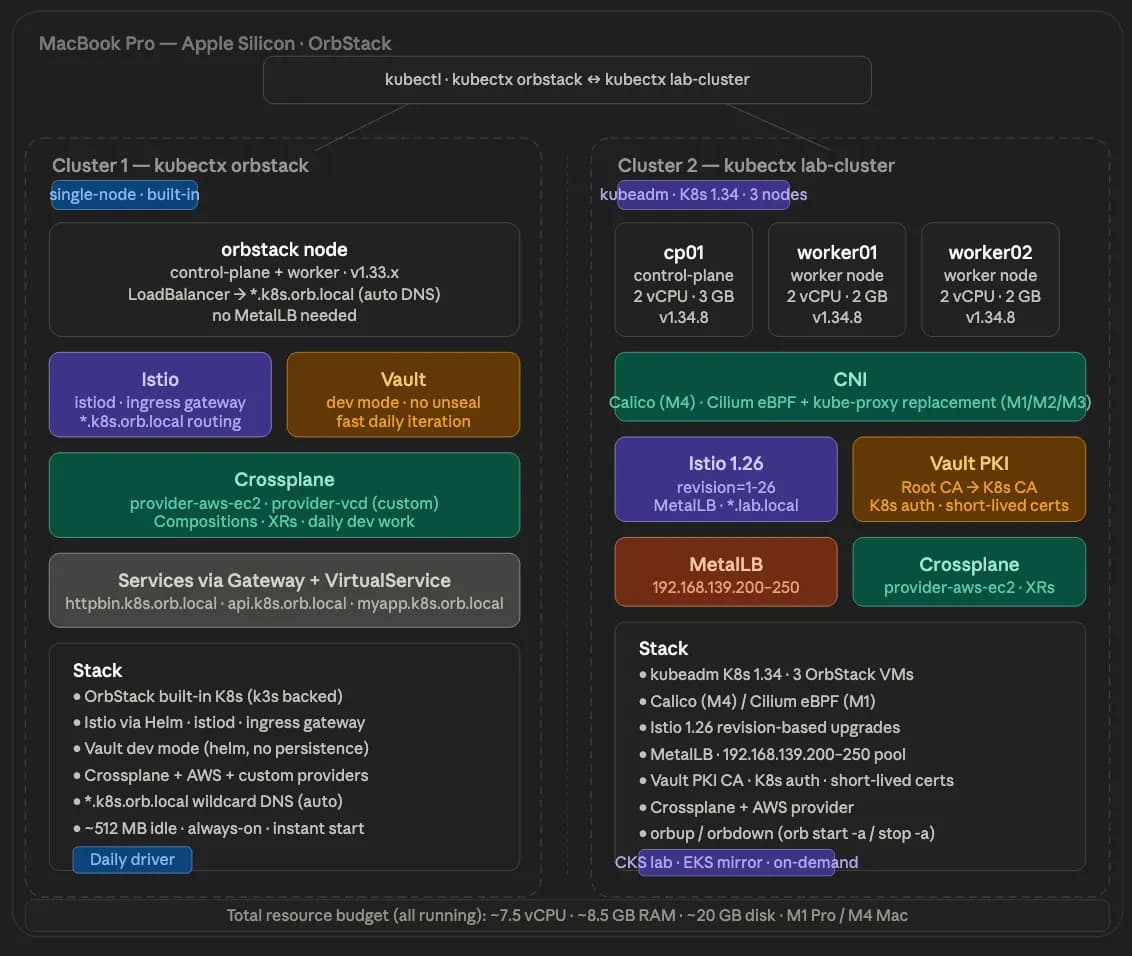Screen dimensions: 1132x956
Task: Click 'K8s auth · short-lived certs' in Vault PKI
Action: [x=969, y=505]
